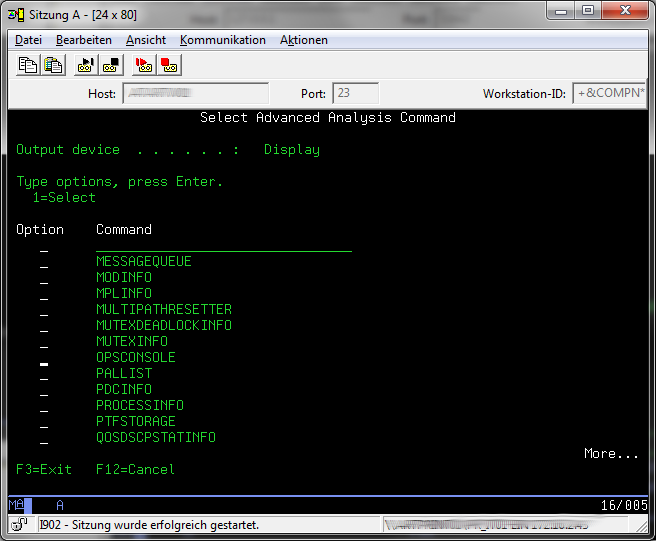Click the Workstation-ID input field
Image resolution: width=656 pixels, height=541 pixels.
point(609,94)
